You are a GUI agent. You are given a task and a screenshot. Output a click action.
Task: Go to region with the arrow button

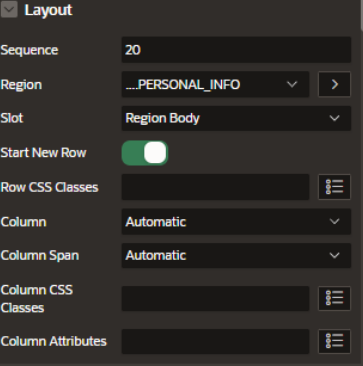pos(334,85)
